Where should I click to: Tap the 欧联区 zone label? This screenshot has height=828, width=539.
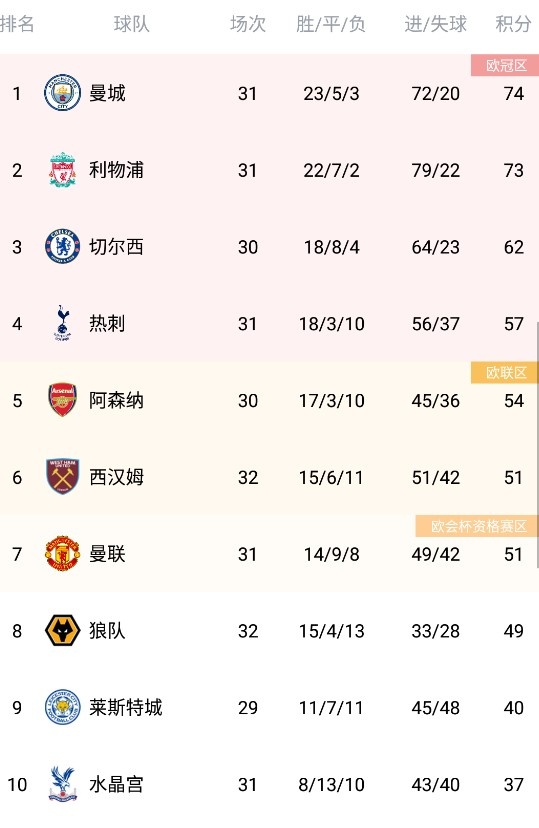(505, 372)
